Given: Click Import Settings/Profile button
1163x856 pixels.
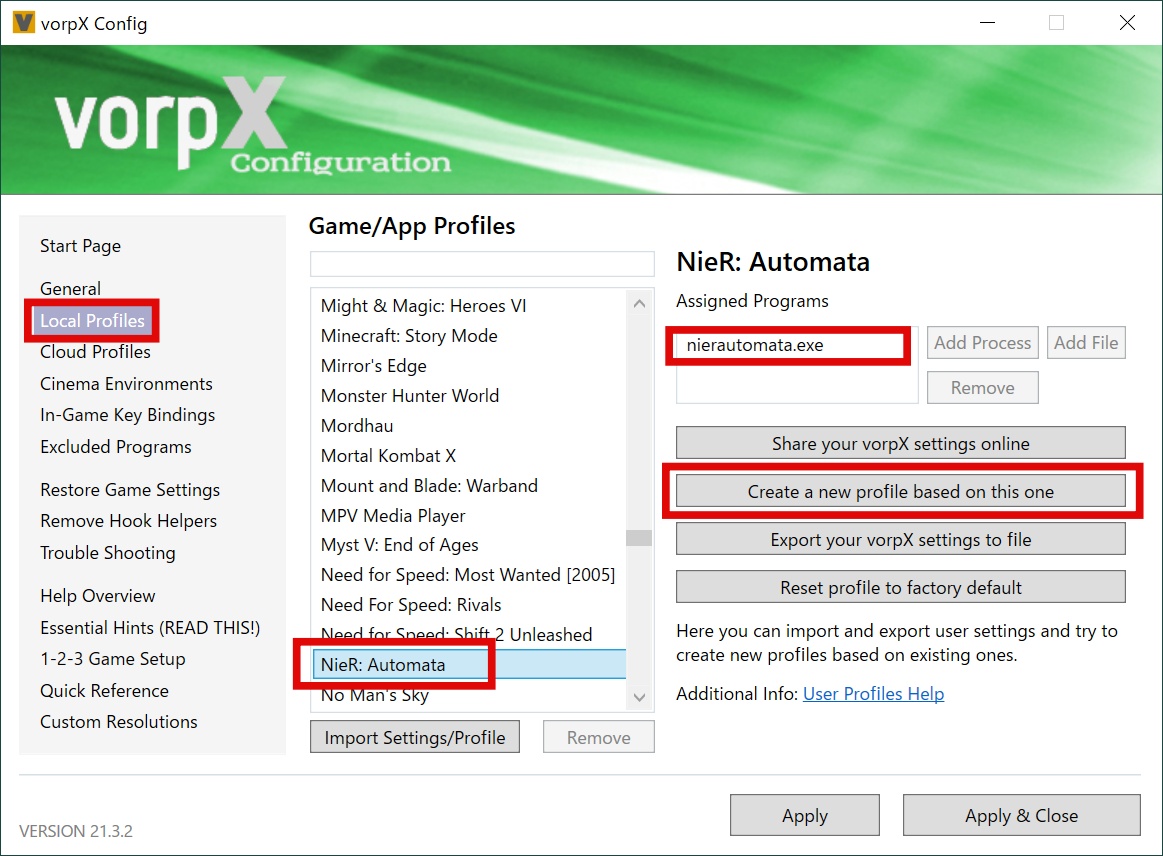Looking at the screenshot, I should 415,738.
